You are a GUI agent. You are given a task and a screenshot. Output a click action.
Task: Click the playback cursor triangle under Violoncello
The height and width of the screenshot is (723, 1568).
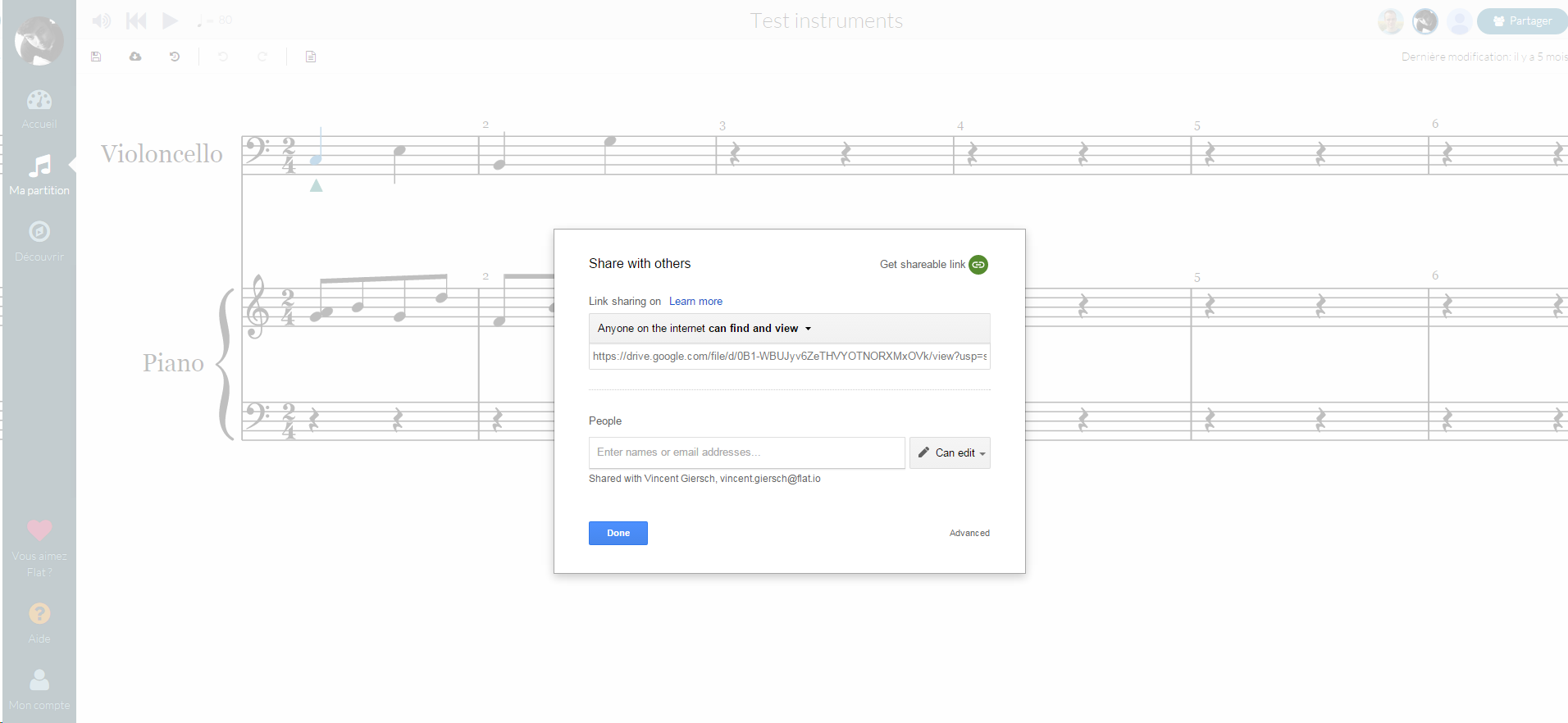tap(317, 186)
